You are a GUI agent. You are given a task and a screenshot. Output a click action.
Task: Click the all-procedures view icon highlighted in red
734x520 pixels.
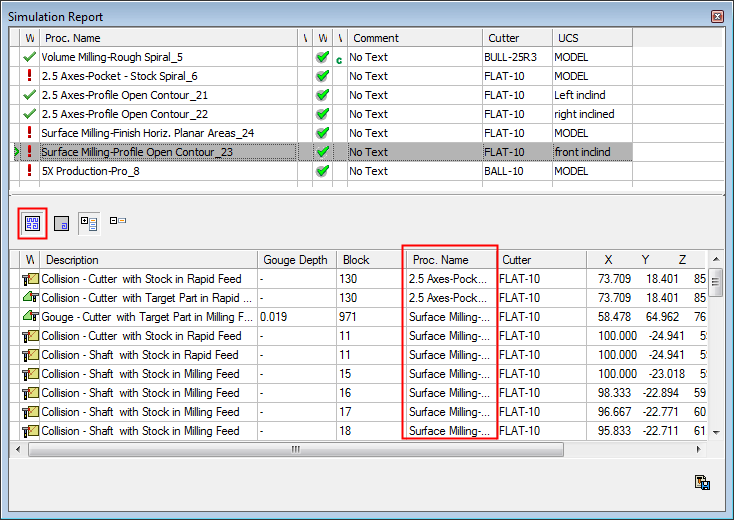tap(32, 223)
